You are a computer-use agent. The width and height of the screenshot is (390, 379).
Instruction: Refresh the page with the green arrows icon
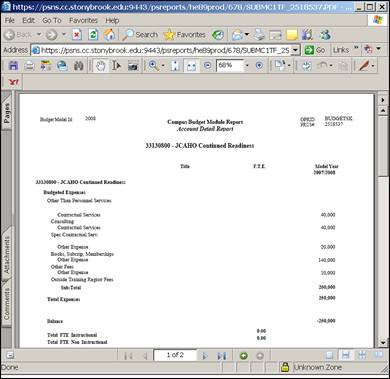coord(93,35)
